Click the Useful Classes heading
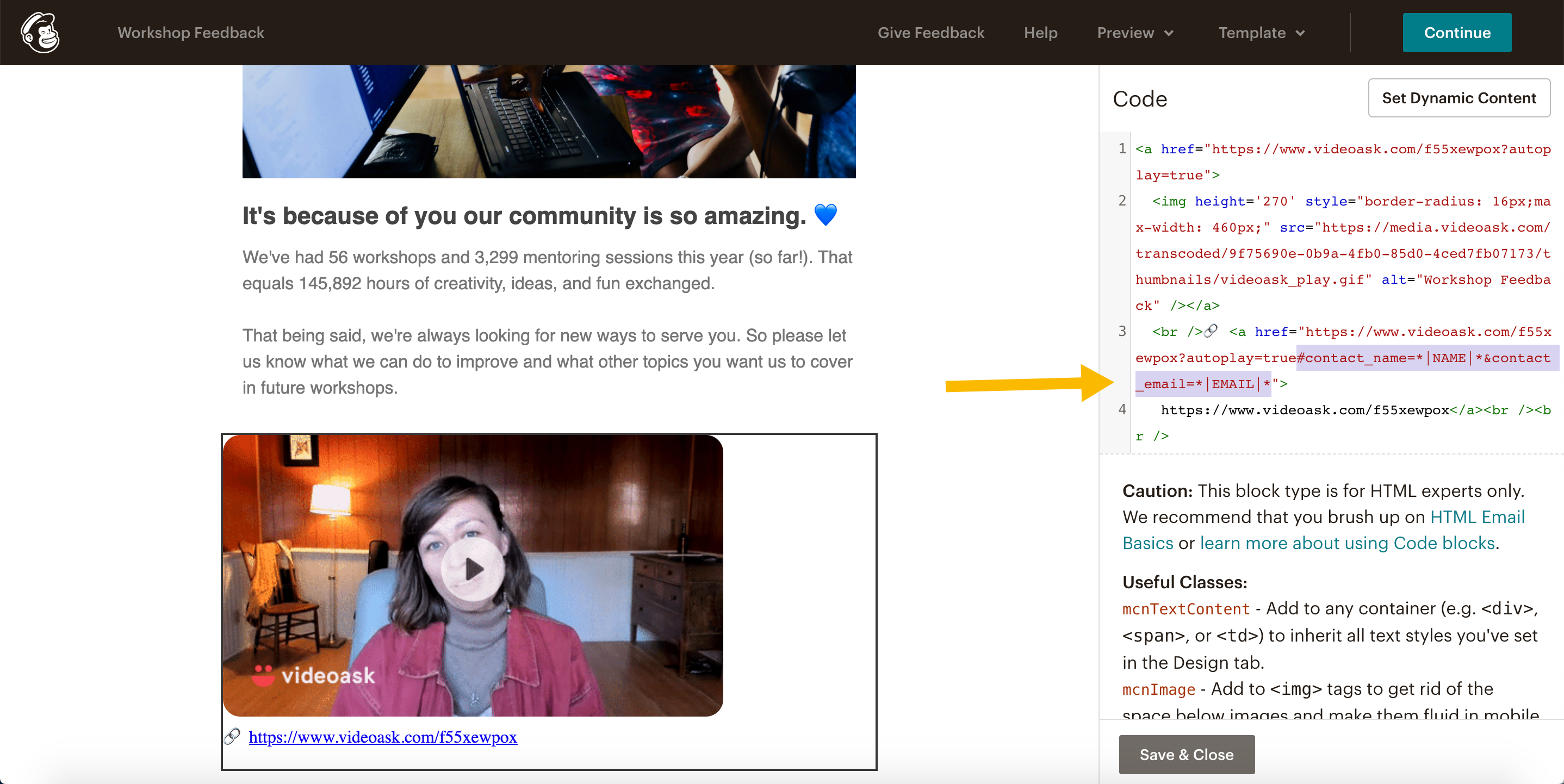The image size is (1564, 784). [x=1184, y=582]
